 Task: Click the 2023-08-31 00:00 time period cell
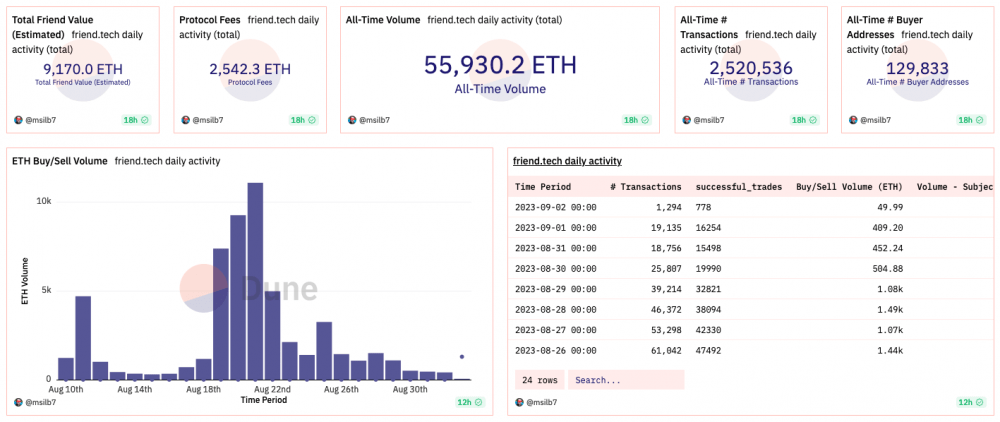[x=555, y=248]
